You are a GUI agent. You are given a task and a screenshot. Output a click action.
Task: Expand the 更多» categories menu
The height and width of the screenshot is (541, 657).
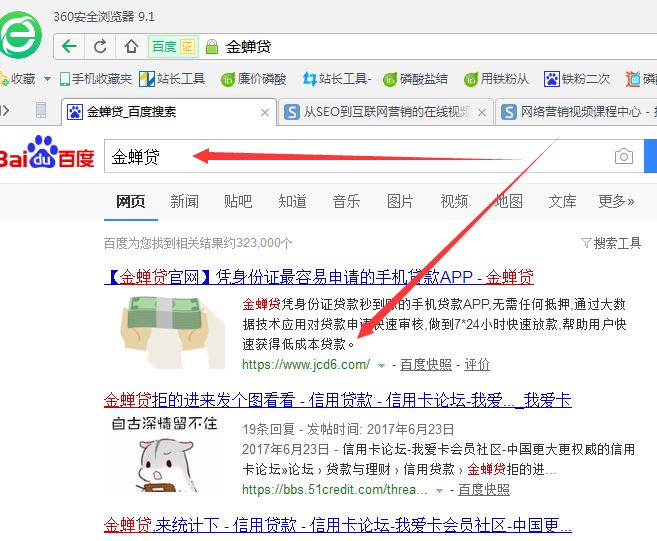click(616, 201)
